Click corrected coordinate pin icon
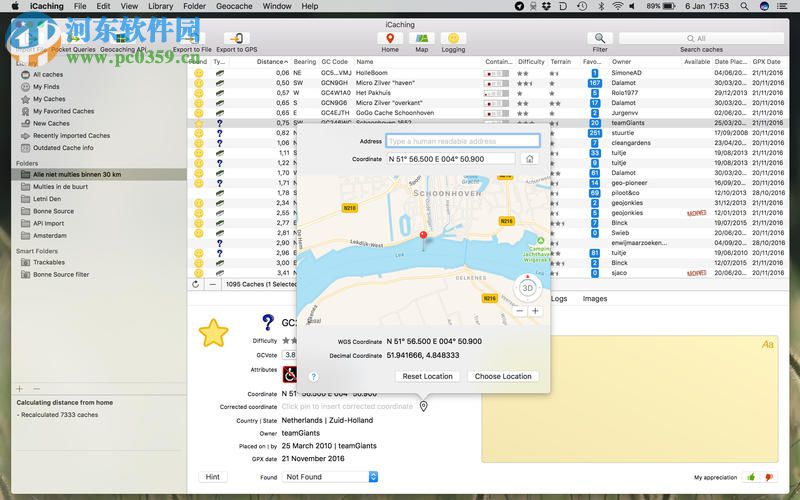This screenshot has width=800, height=500. coord(423,406)
